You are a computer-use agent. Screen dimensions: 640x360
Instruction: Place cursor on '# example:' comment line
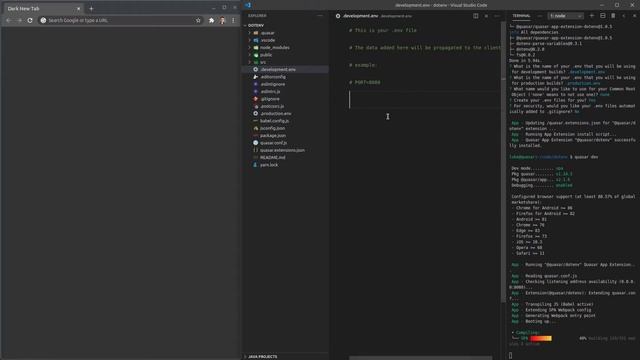362,65
